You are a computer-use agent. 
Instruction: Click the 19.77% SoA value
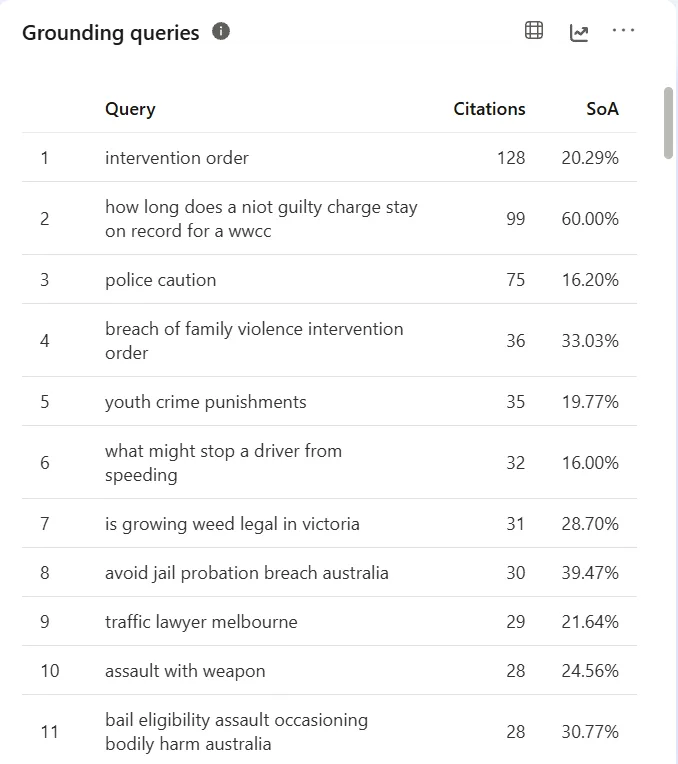590,401
